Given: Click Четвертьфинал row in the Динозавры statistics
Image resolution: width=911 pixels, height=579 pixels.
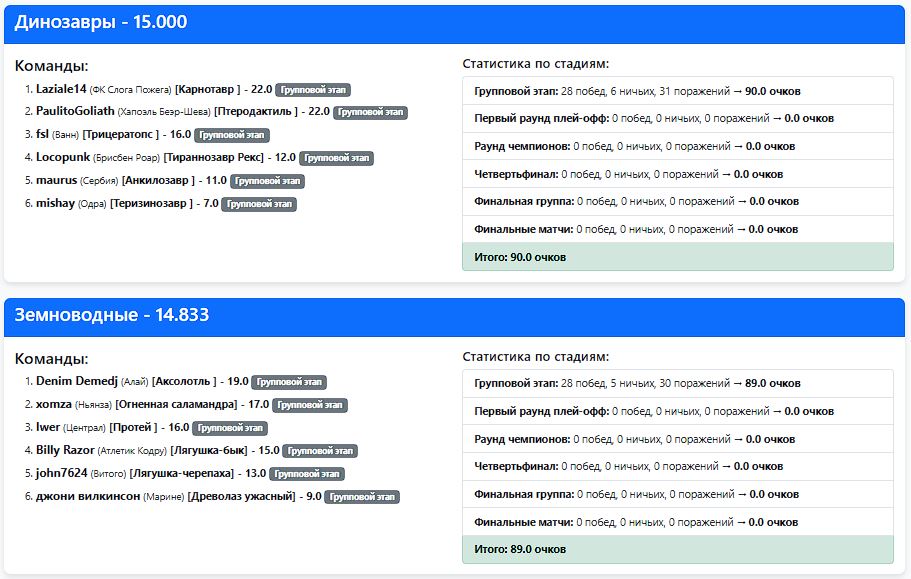Looking at the screenshot, I should tap(677, 174).
